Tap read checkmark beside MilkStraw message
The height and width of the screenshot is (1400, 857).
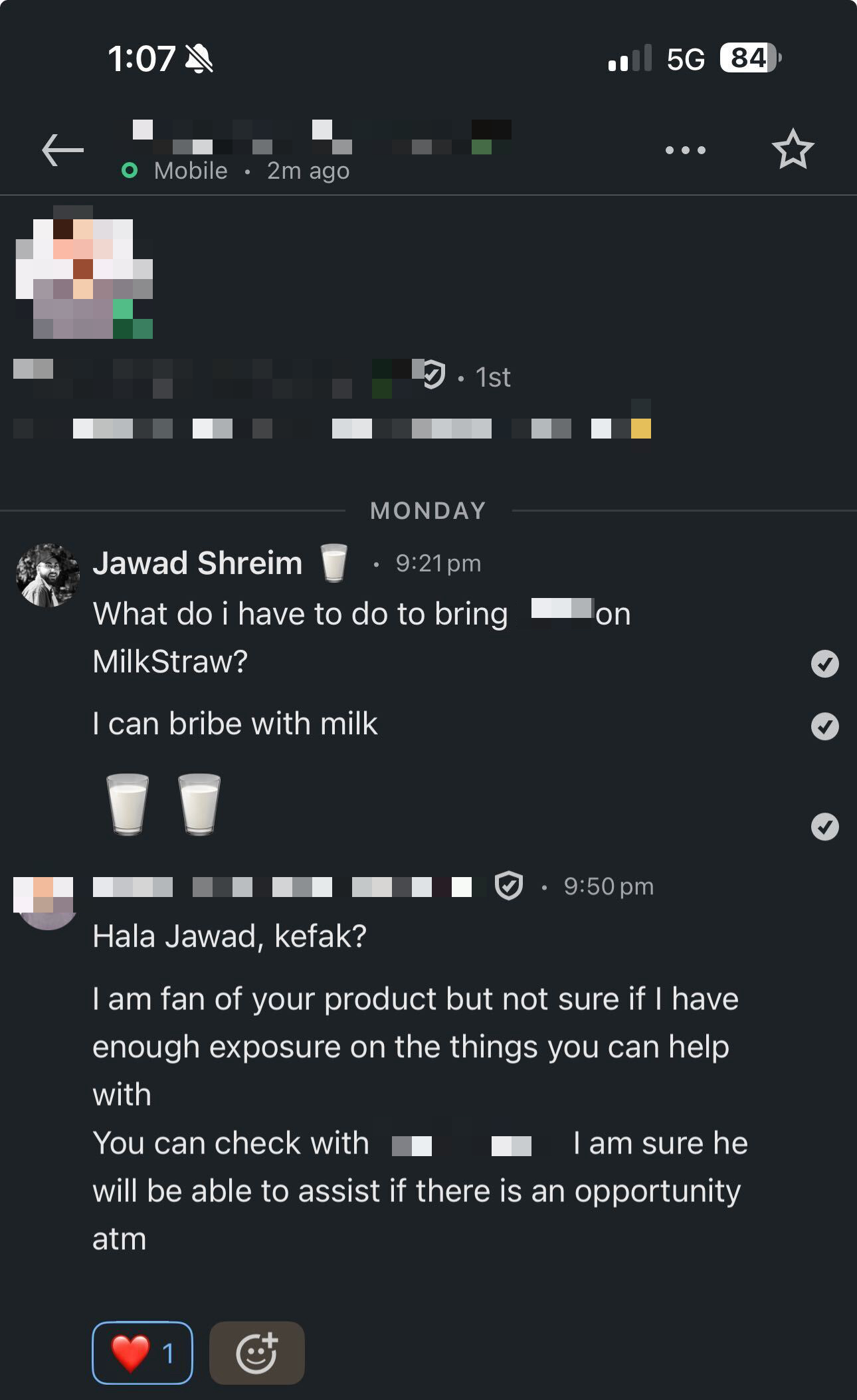click(824, 663)
